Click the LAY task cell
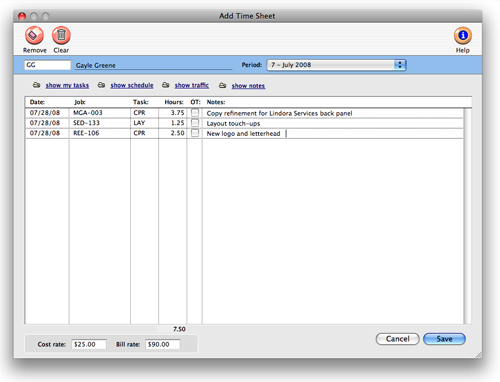The width and height of the screenshot is (500, 382). (144, 123)
